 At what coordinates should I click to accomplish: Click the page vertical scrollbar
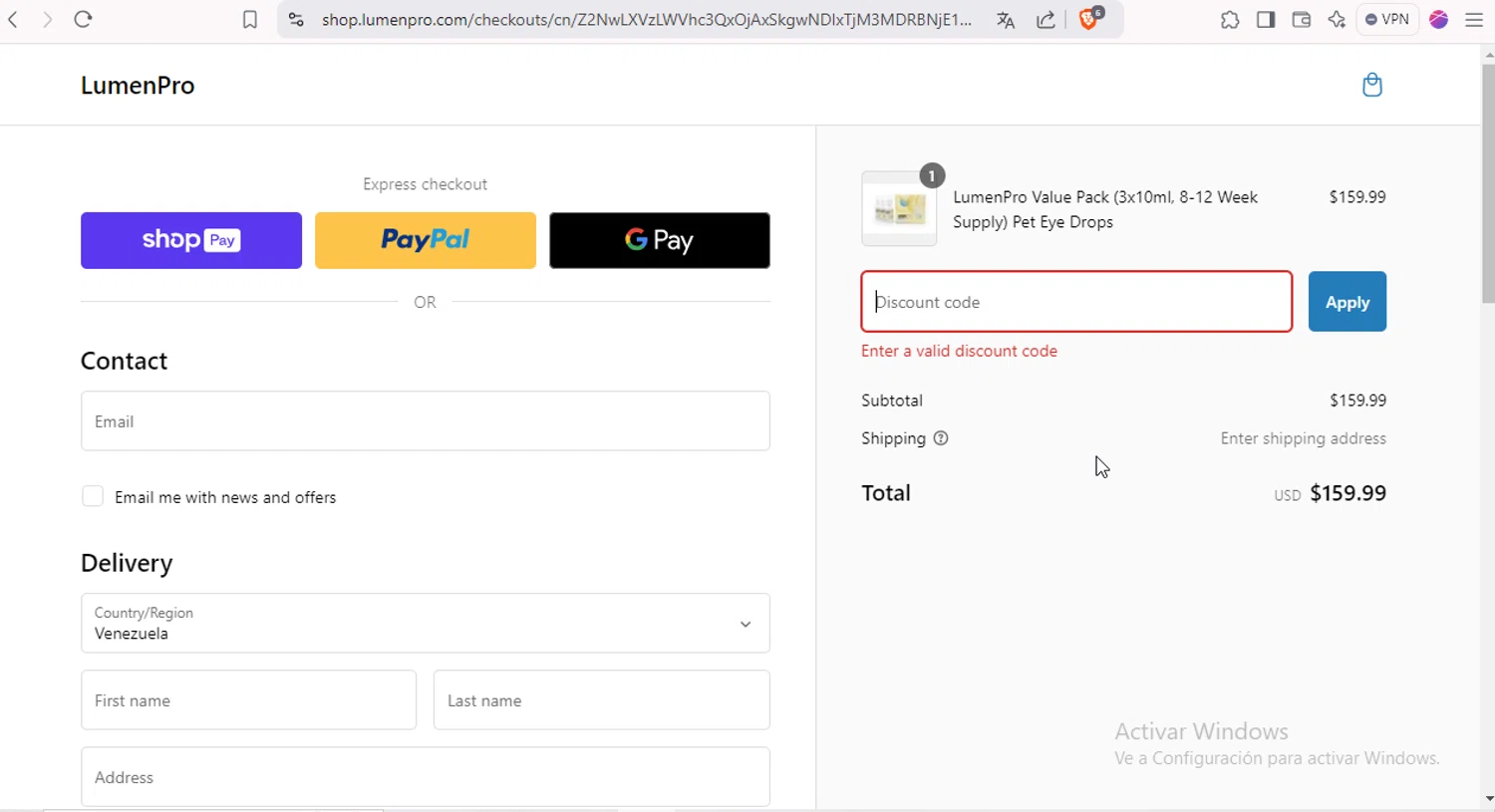tap(1488, 182)
